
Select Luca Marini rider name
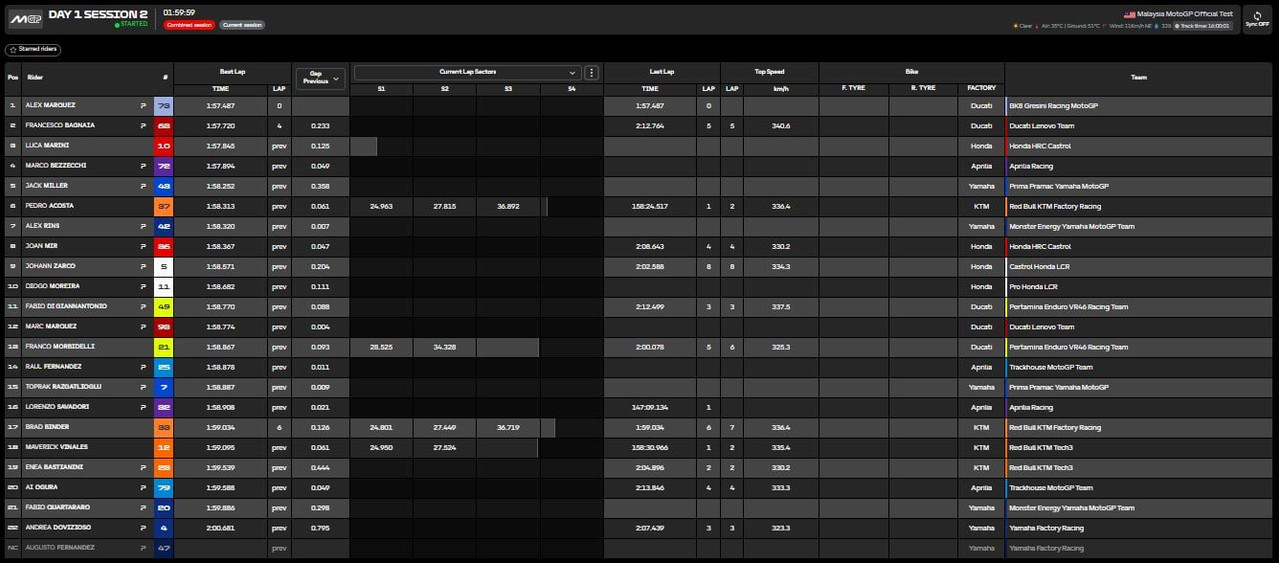(47, 146)
